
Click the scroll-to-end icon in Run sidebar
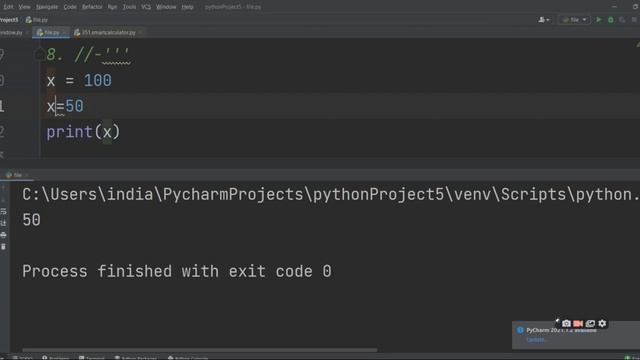[4, 223]
